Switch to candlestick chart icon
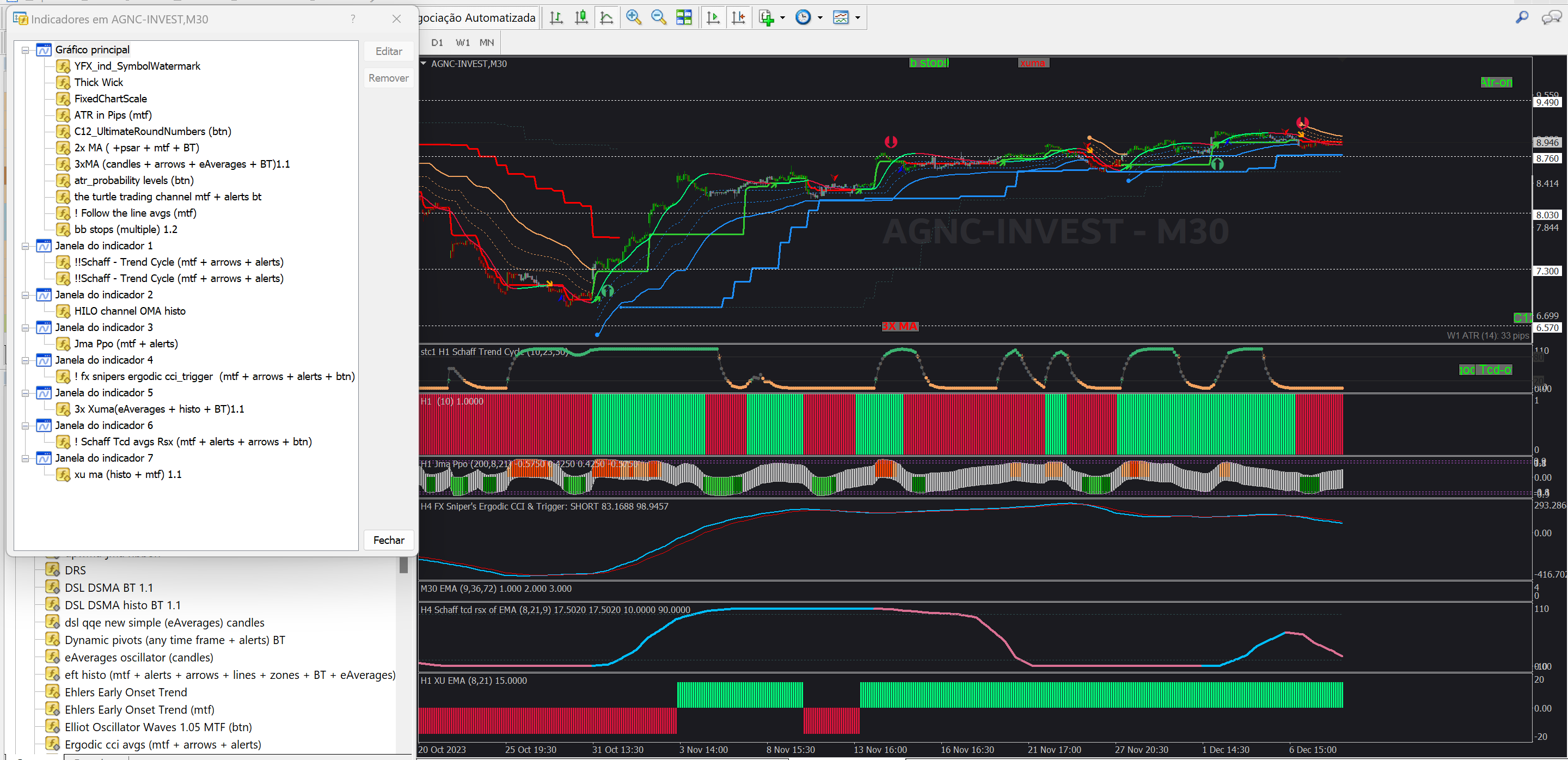 click(581, 17)
